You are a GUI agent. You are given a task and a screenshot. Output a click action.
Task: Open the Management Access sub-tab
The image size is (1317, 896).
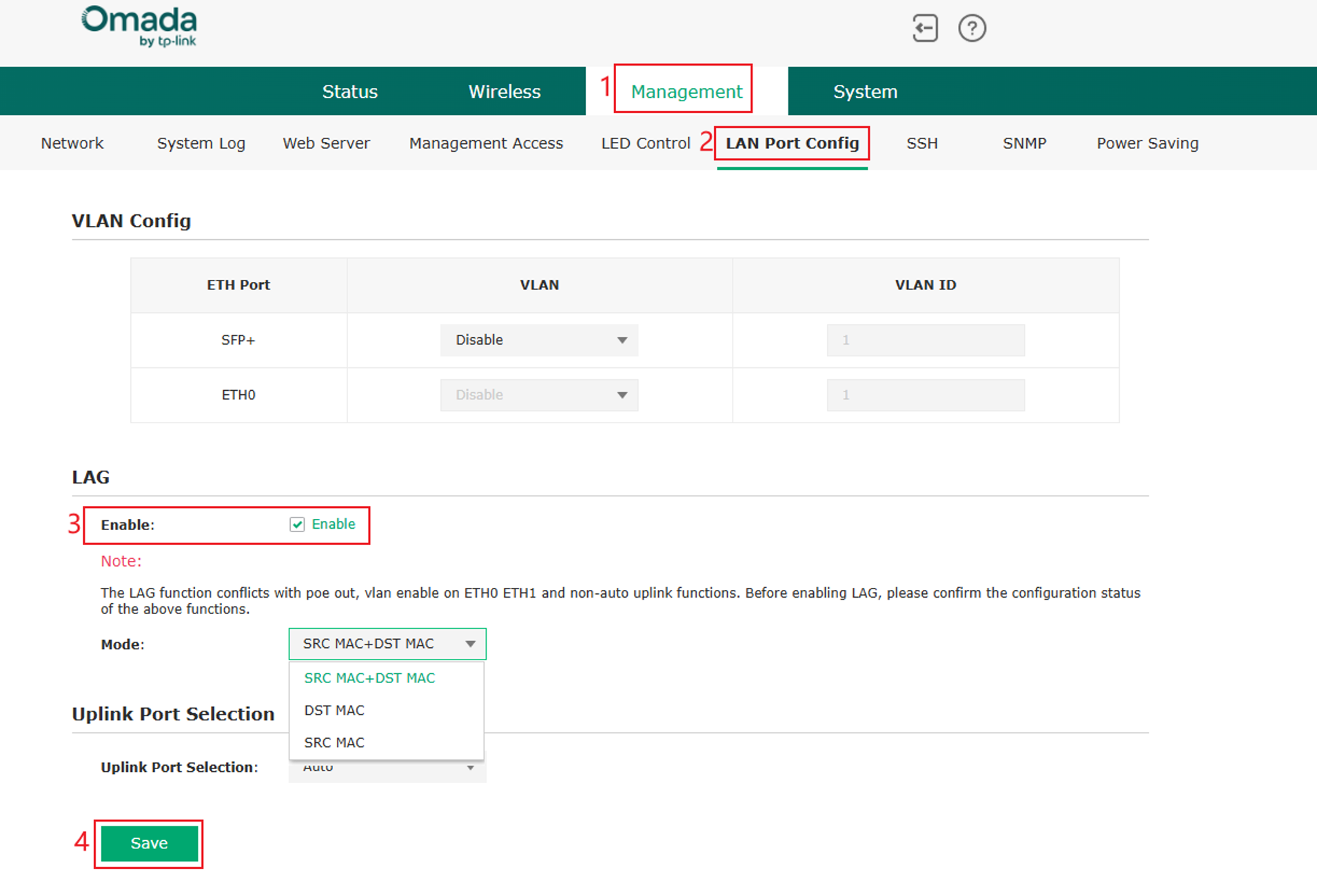point(486,143)
